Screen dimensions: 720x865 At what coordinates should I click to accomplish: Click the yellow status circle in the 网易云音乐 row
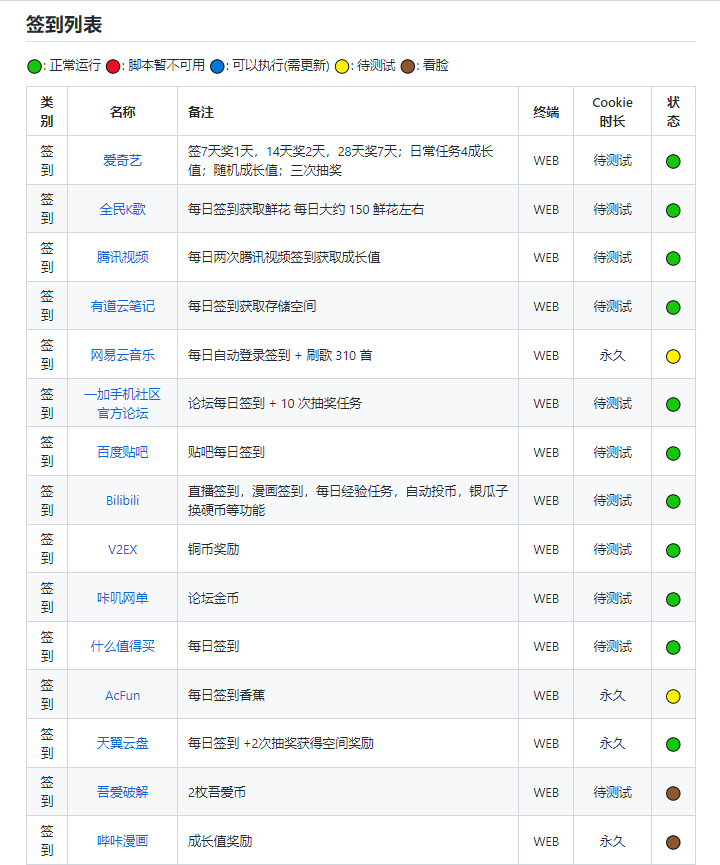[673, 356]
